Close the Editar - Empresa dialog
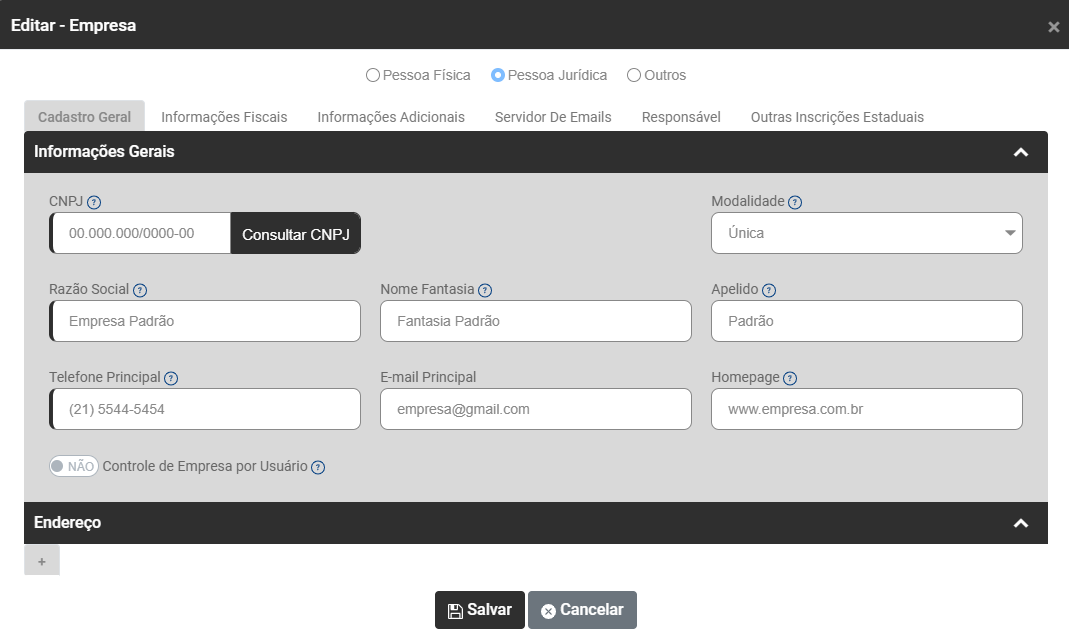The image size is (1069, 631). click(1053, 27)
